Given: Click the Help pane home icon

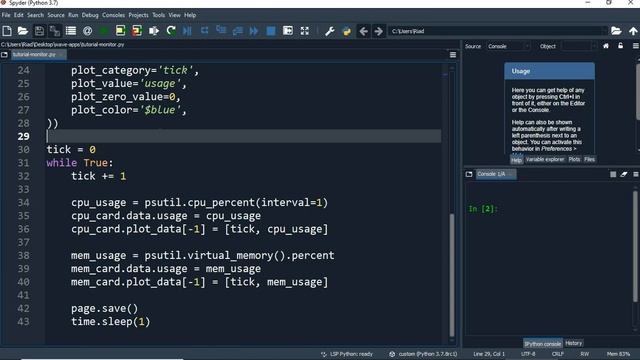Looking at the screenshot, I should click(606, 46).
